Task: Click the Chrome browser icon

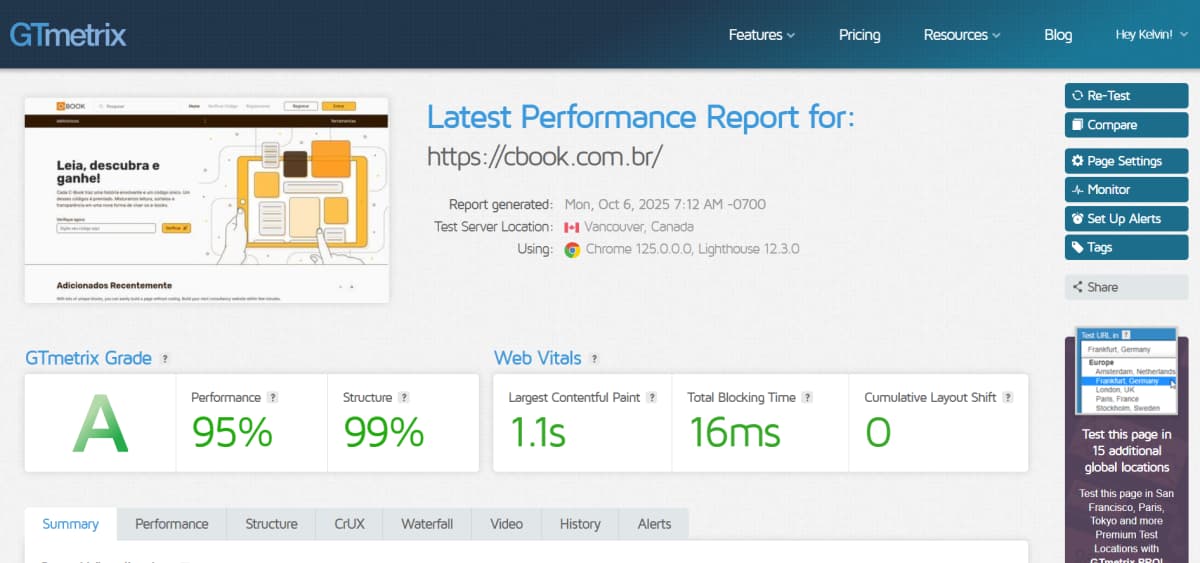Action: (572, 249)
